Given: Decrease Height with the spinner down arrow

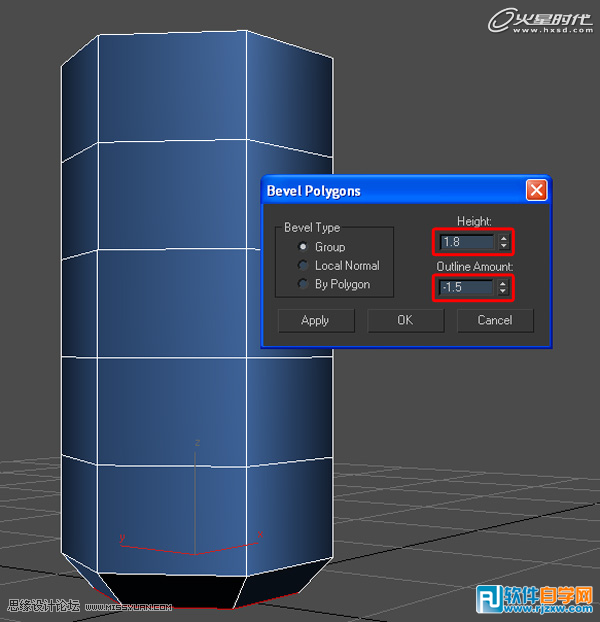Looking at the screenshot, I should click(x=502, y=246).
